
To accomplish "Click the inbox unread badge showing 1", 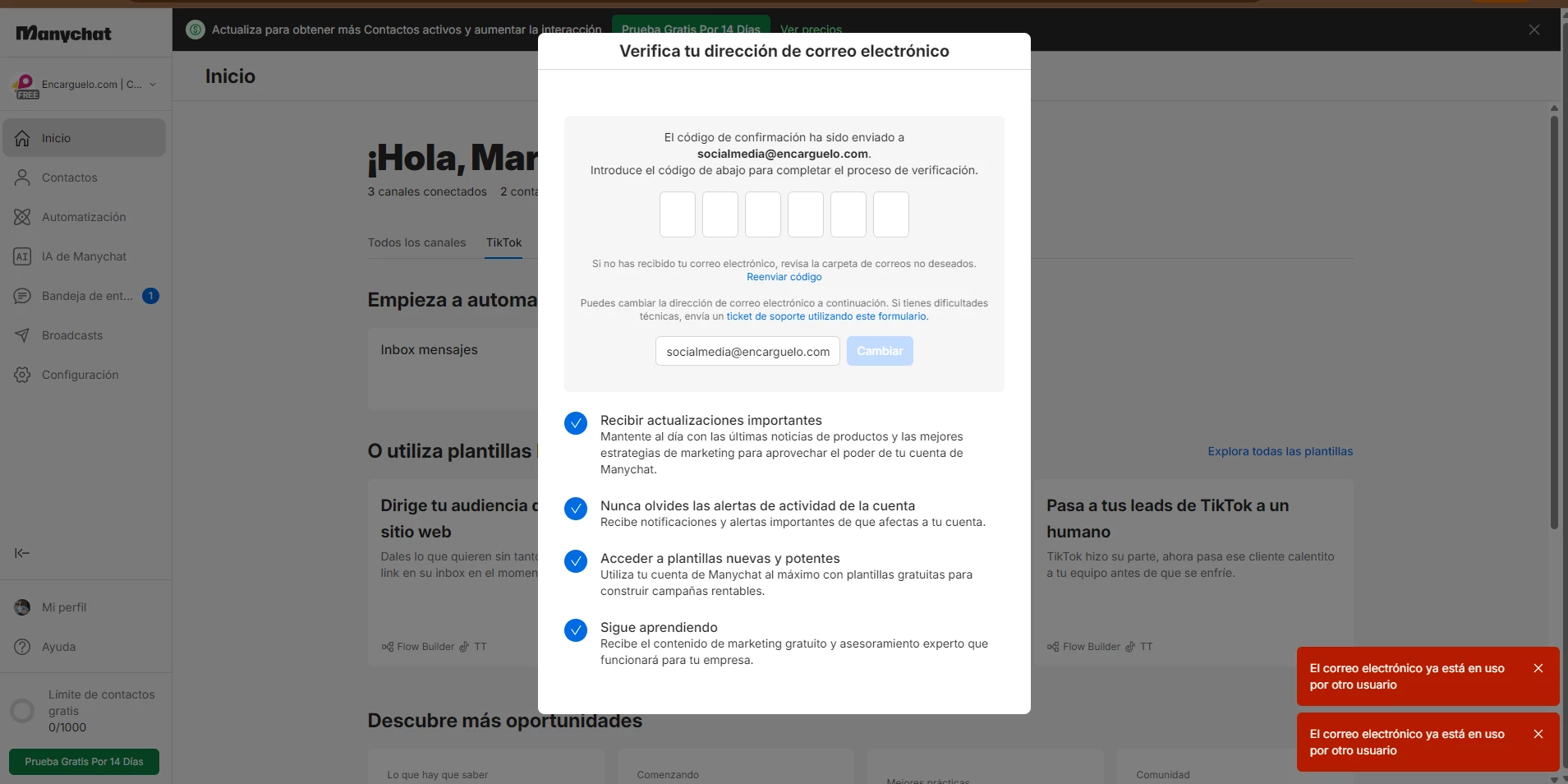I will (150, 296).
